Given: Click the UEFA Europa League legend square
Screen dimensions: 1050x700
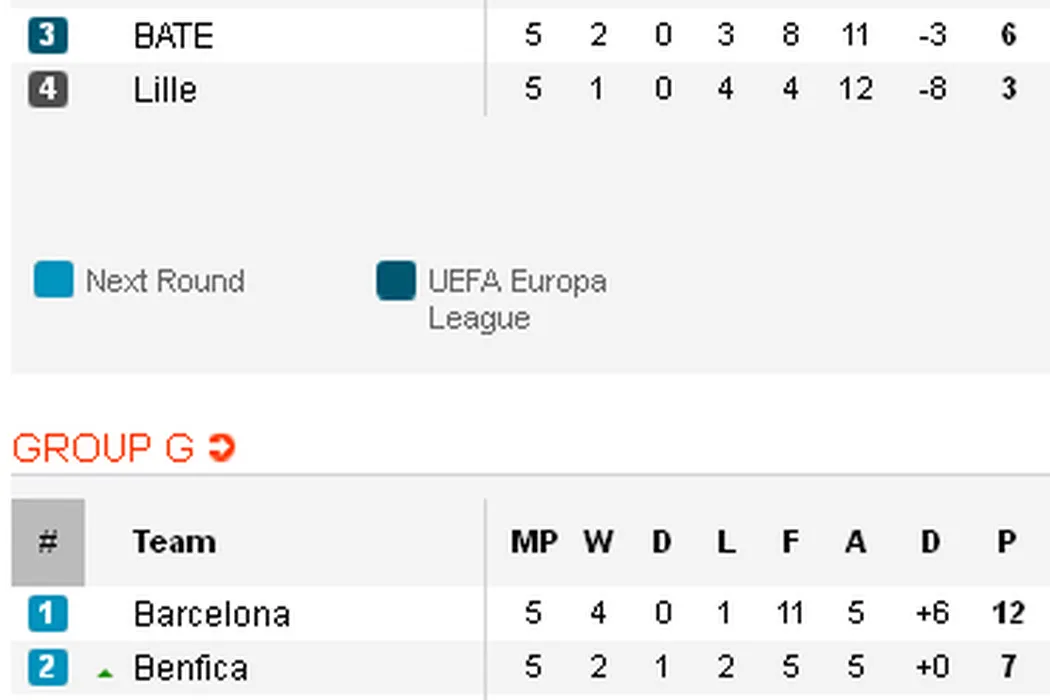Looking at the screenshot, I should tap(396, 280).
